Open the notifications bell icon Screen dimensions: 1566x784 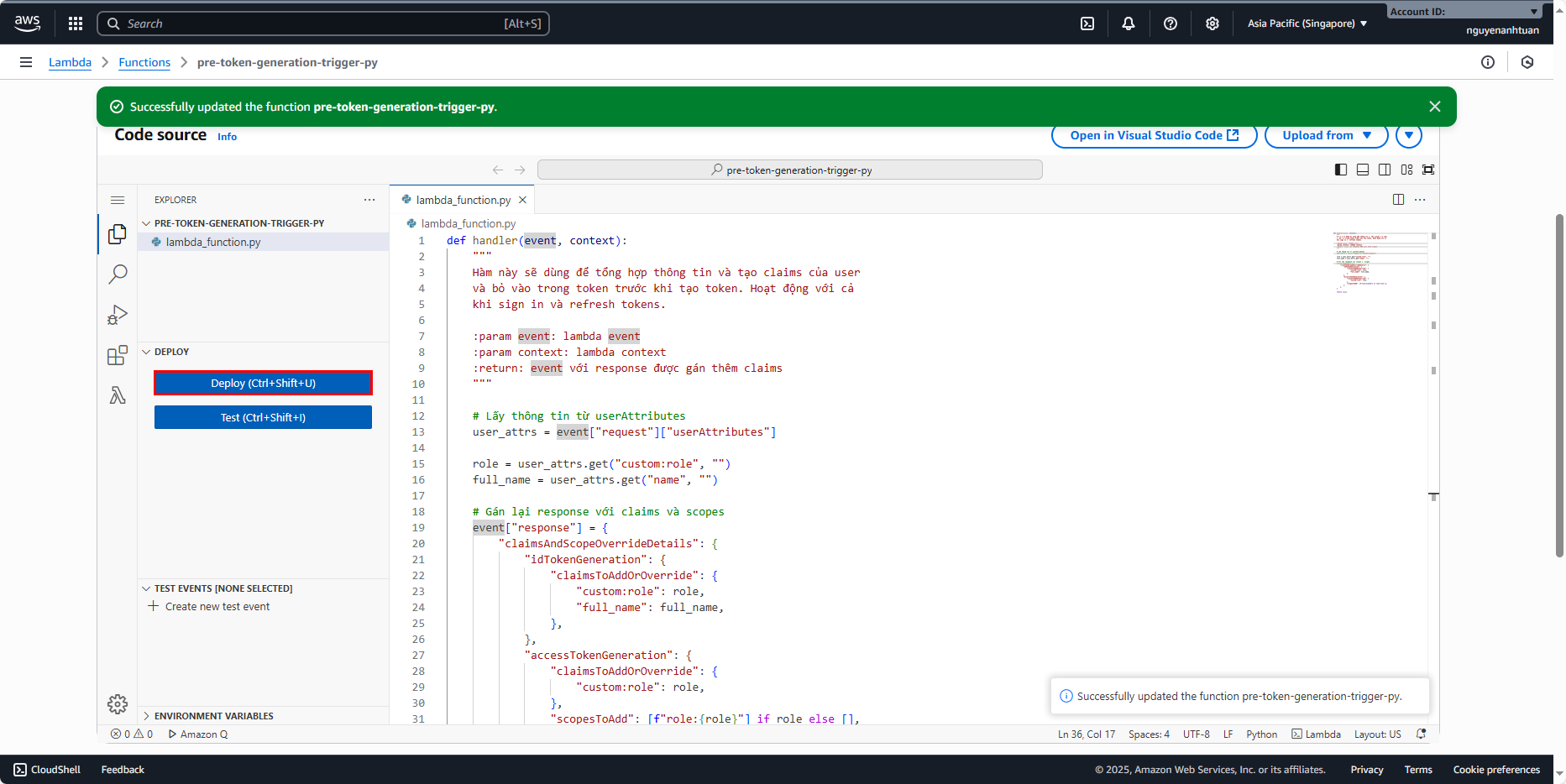click(1129, 24)
